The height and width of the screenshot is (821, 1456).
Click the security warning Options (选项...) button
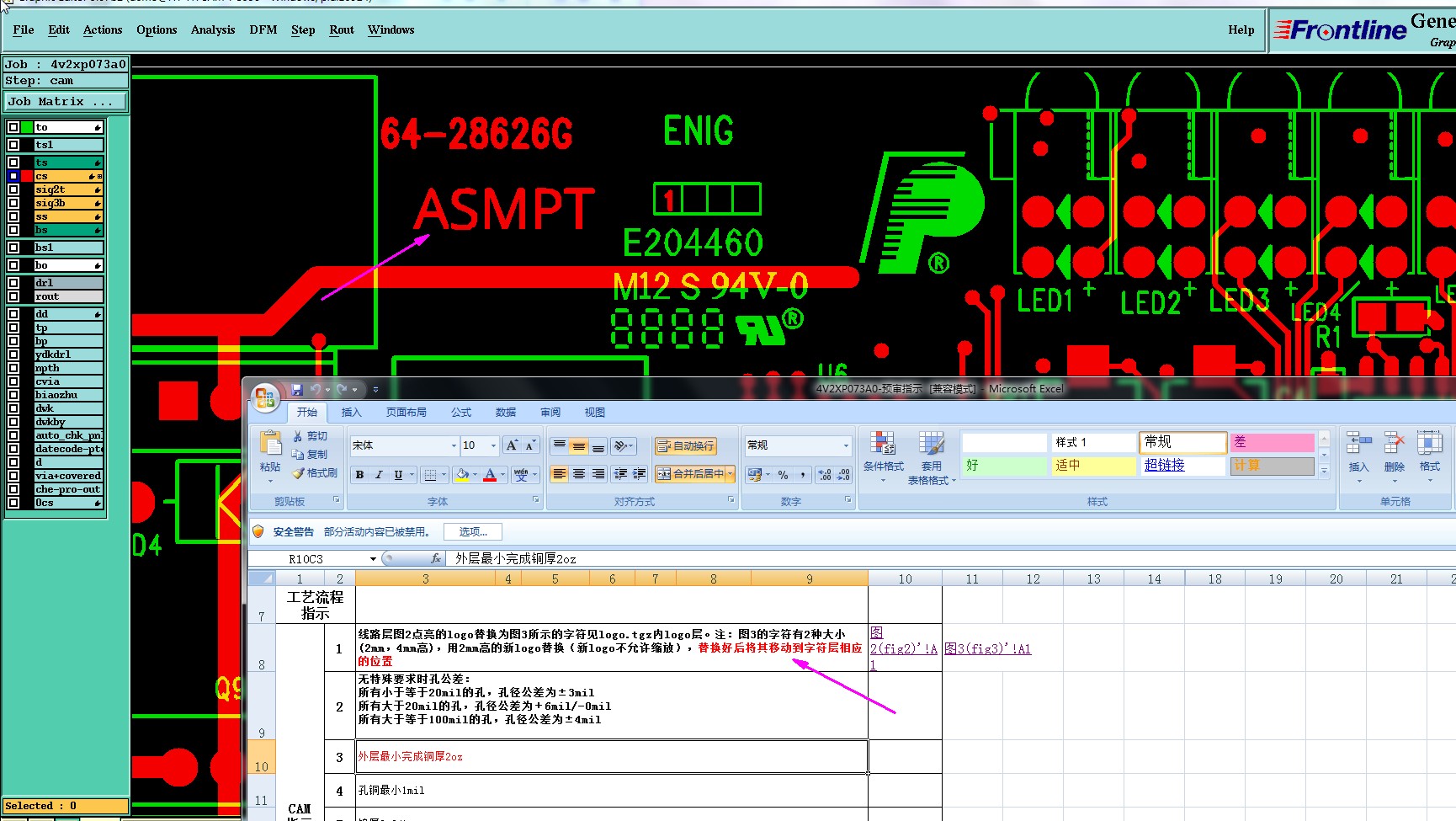coord(473,531)
